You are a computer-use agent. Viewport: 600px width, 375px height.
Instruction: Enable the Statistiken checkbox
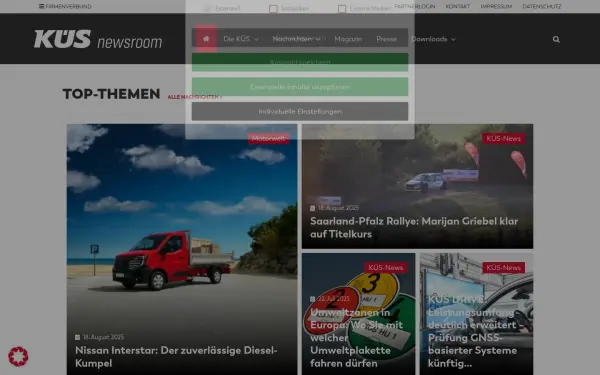coord(273,8)
